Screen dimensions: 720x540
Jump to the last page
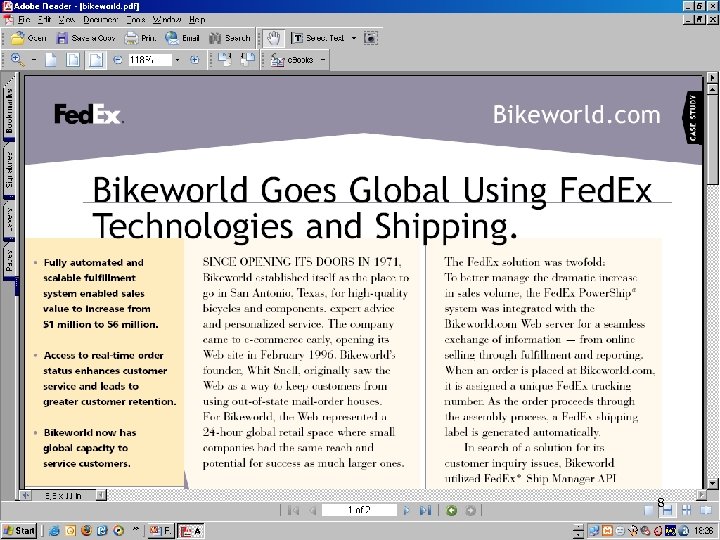tap(426, 510)
